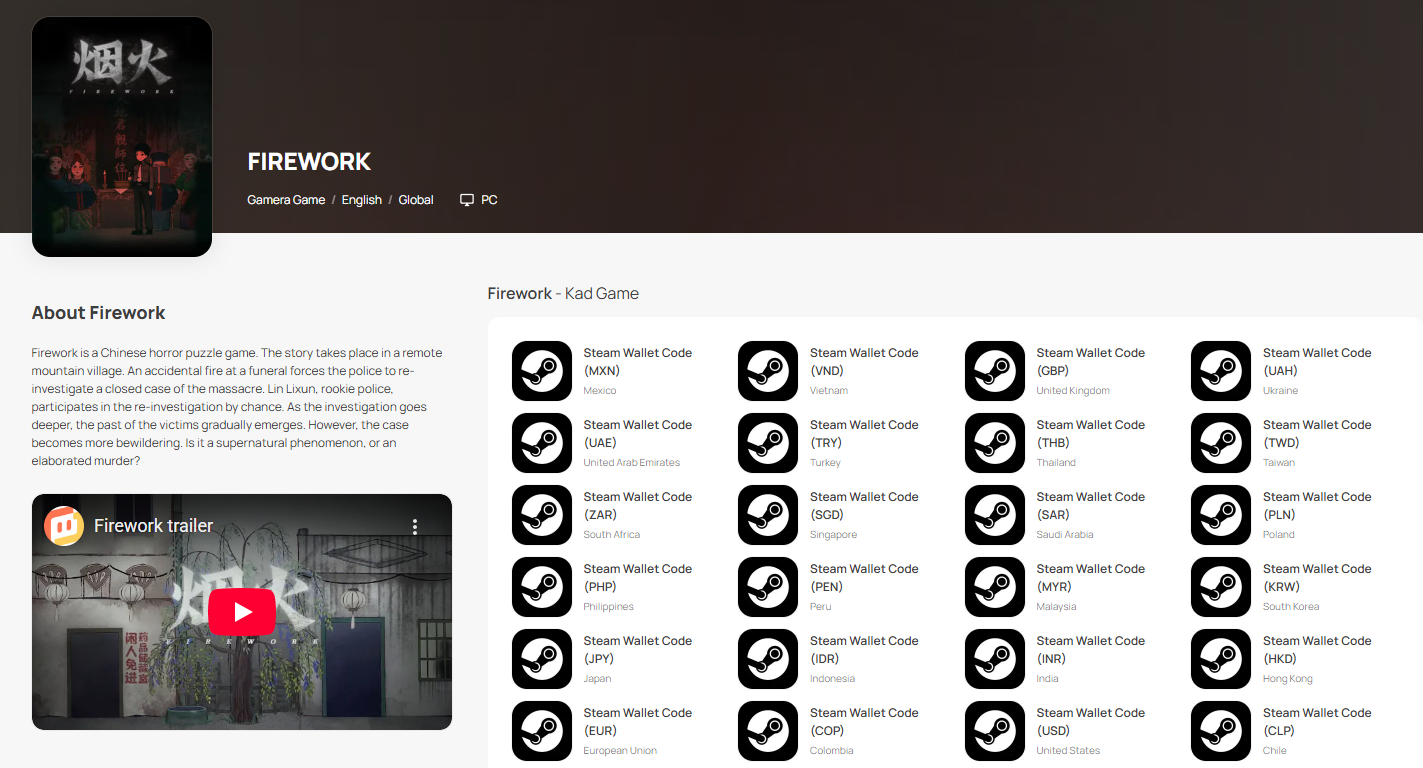This screenshot has width=1423, height=768.
Task: Click the Gamera Game publisher link
Action: [286, 200]
